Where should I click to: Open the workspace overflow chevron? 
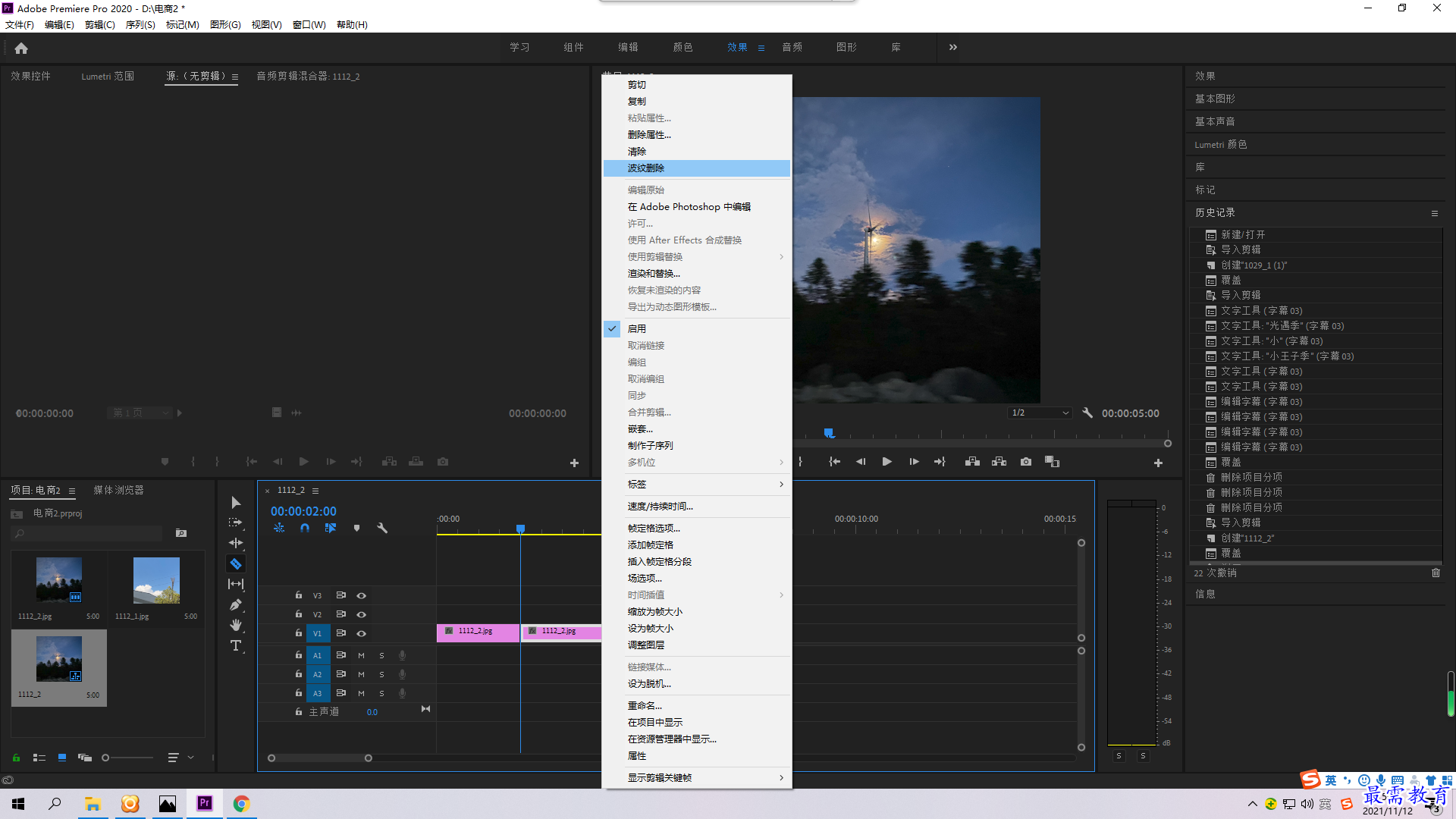[952, 47]
